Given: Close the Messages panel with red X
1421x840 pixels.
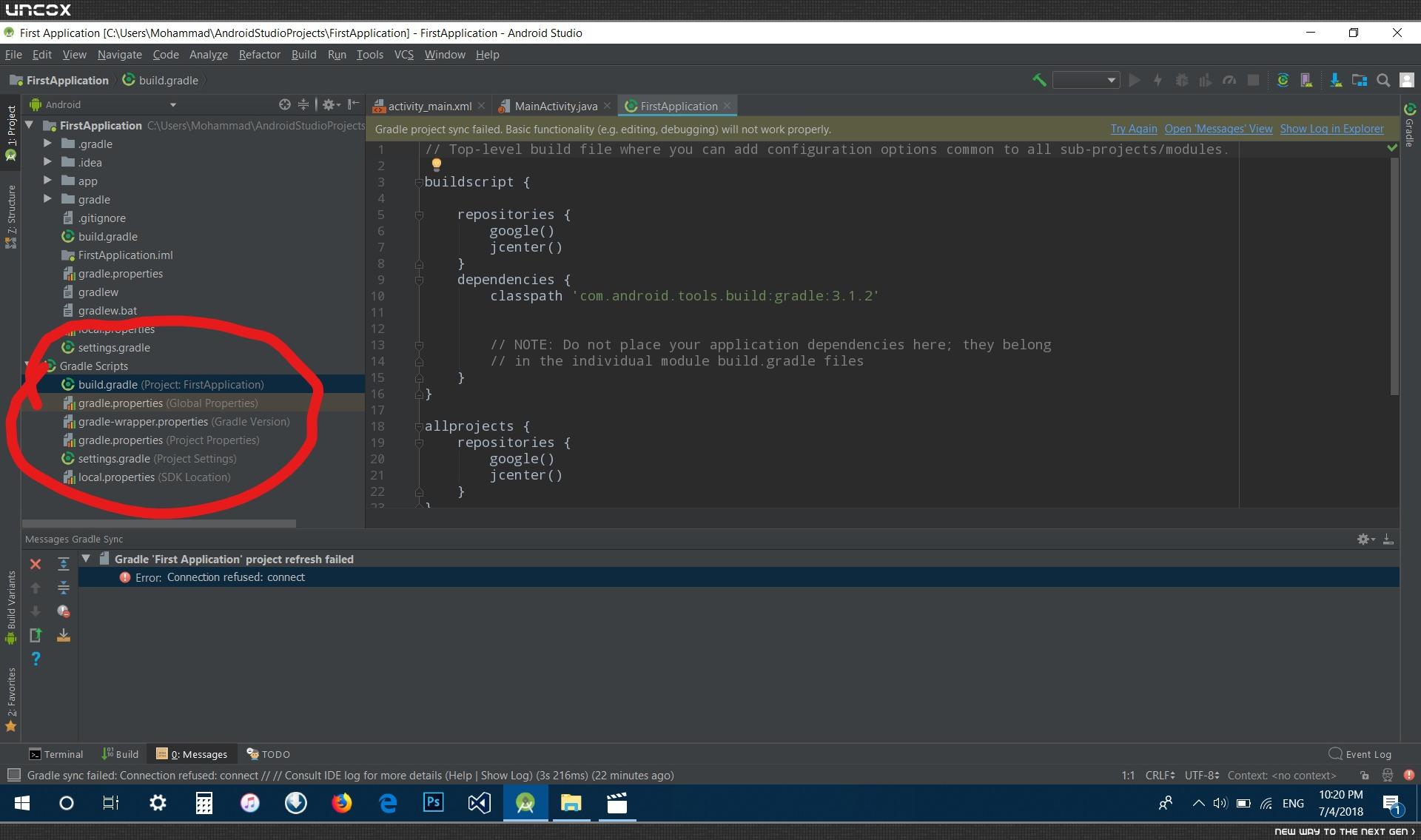Looking at the screenshot, I should [35, 564].
